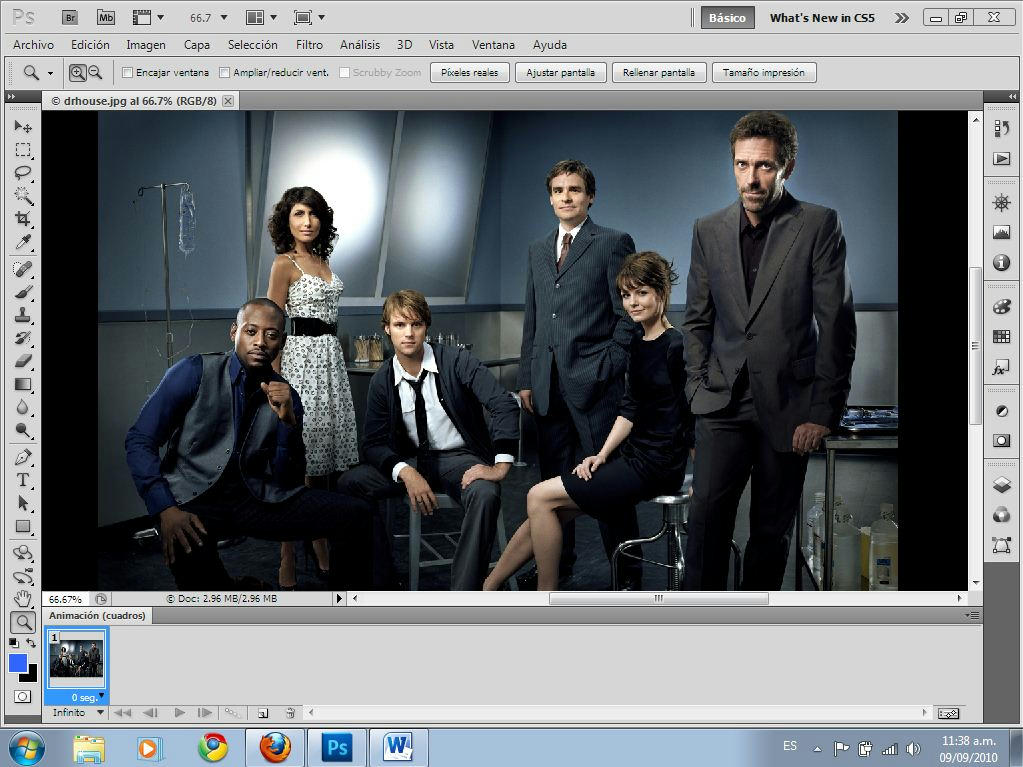Screen dimensions: 1023x767
Task: Click the Ajustar pantalla button
Action: (560, 72)
